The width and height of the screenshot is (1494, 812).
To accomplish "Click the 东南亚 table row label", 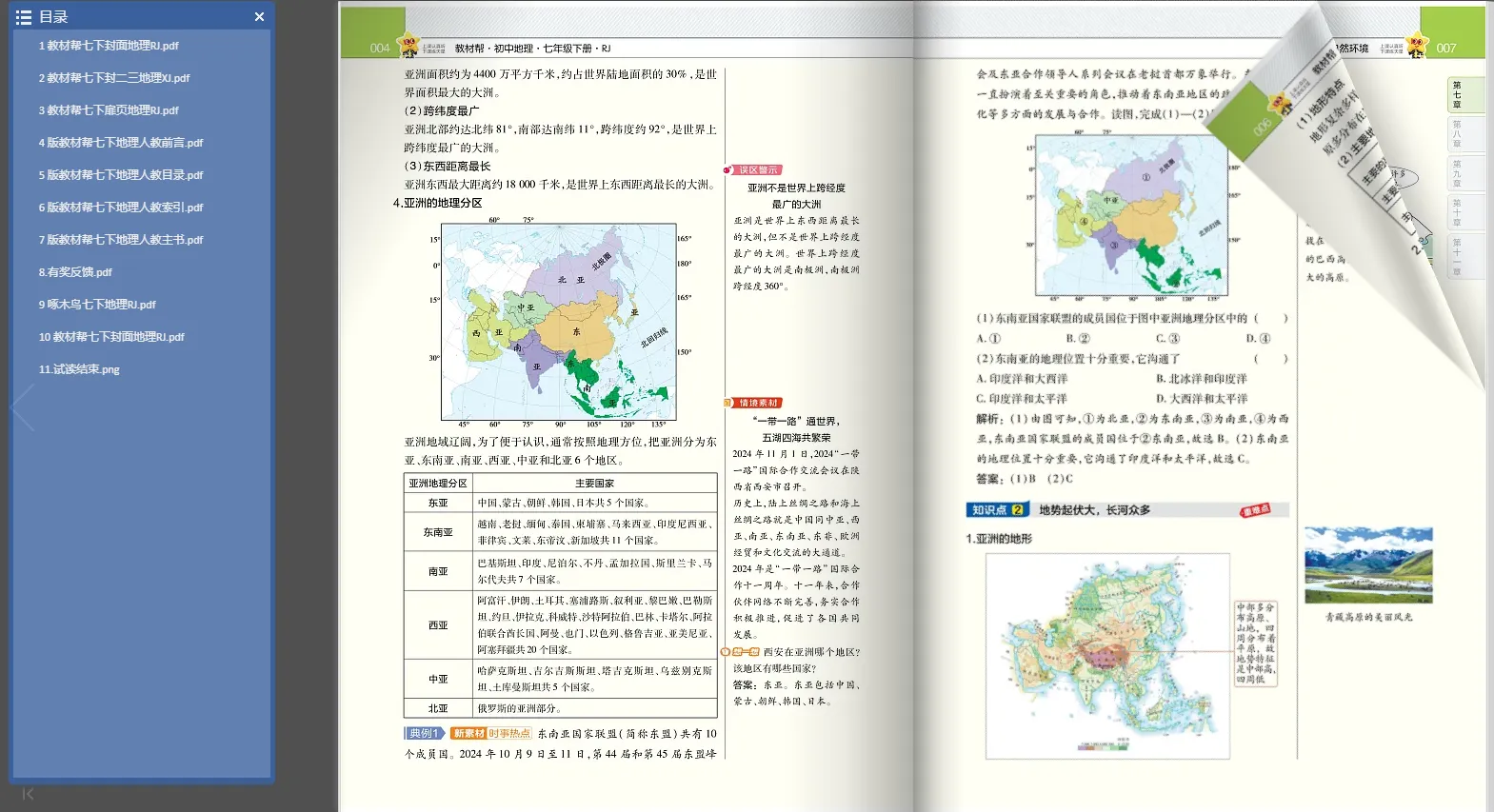I will [438, 532].
